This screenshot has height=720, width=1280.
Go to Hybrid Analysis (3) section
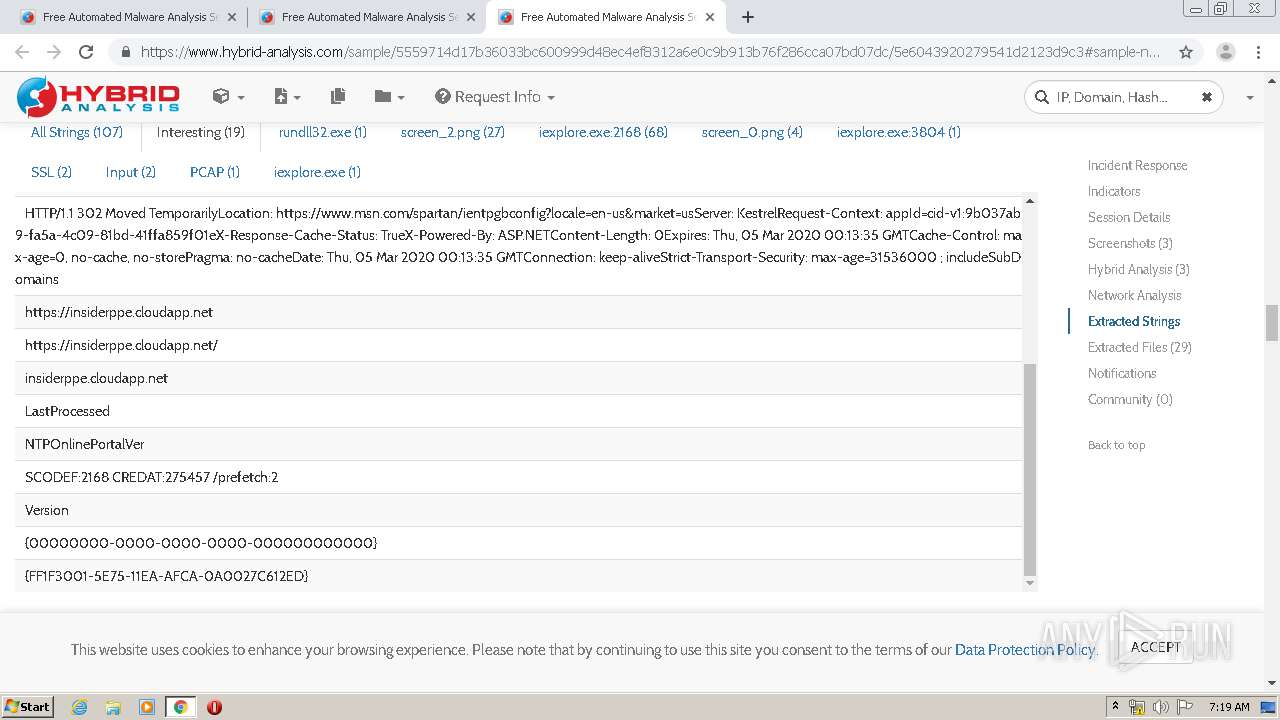point(1139,269)
